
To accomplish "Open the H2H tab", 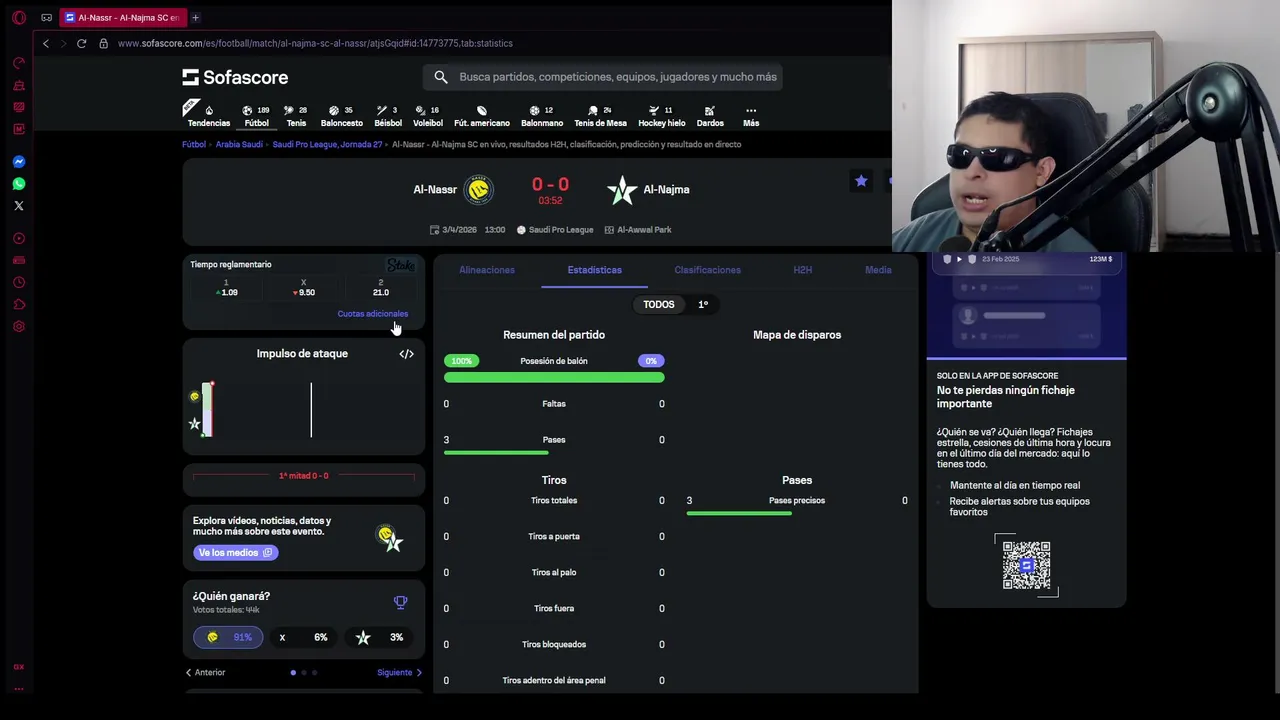I will (x=802, y=270).
